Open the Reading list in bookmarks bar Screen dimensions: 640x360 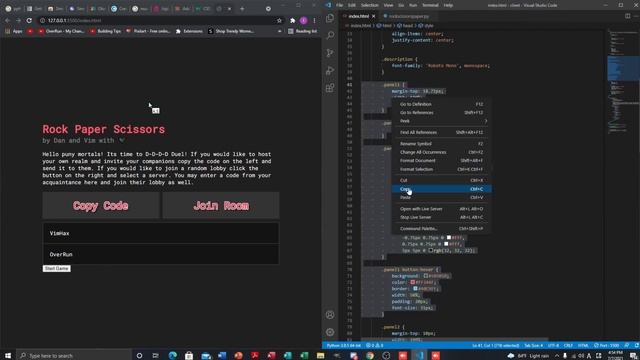tap(302, 31)
